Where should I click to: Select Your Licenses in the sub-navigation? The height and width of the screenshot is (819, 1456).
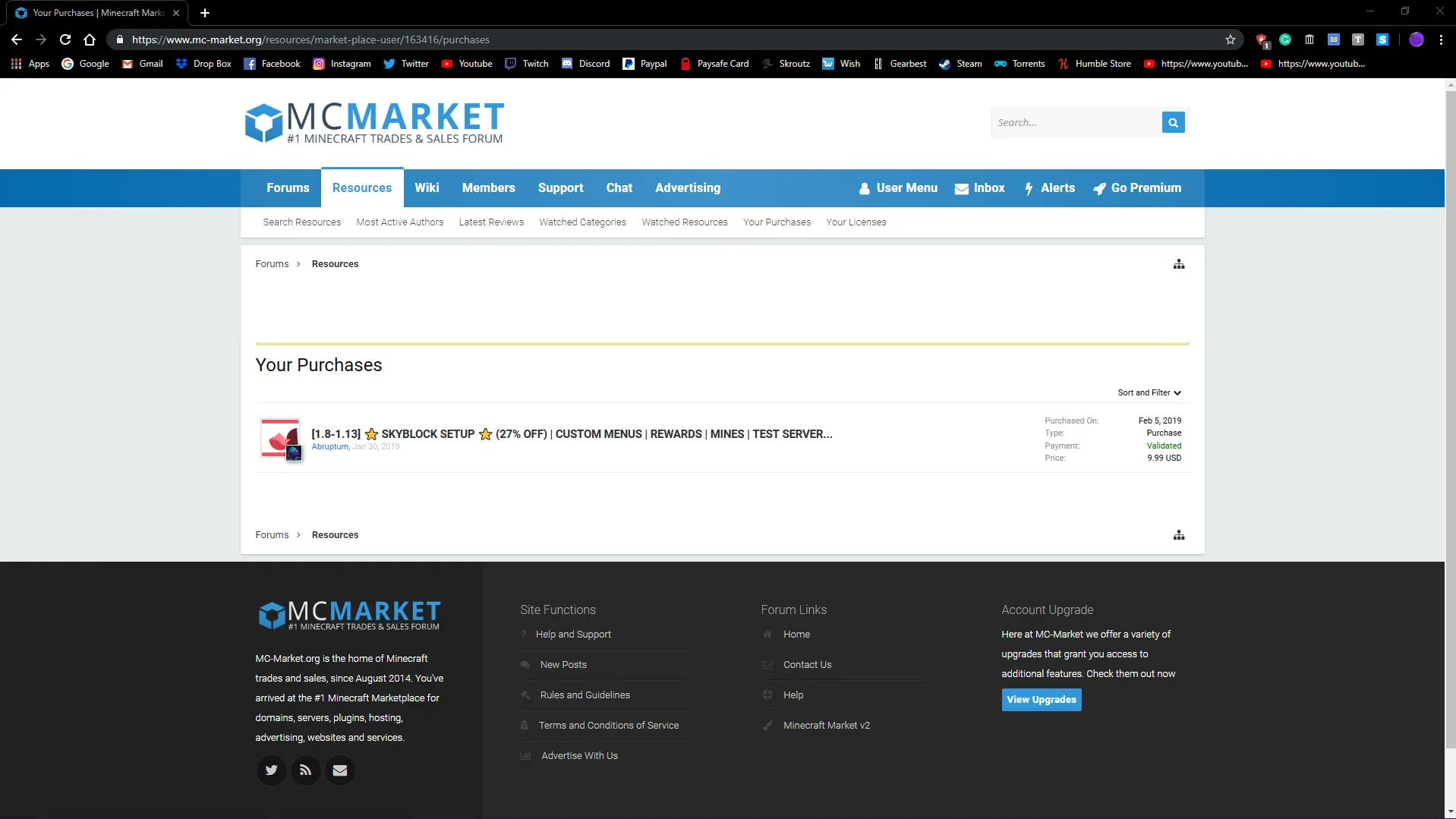[856, 222]
